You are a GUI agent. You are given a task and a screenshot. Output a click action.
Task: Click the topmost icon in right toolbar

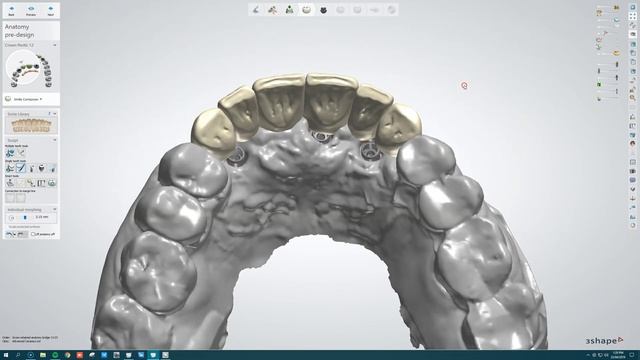pos(633,7)
